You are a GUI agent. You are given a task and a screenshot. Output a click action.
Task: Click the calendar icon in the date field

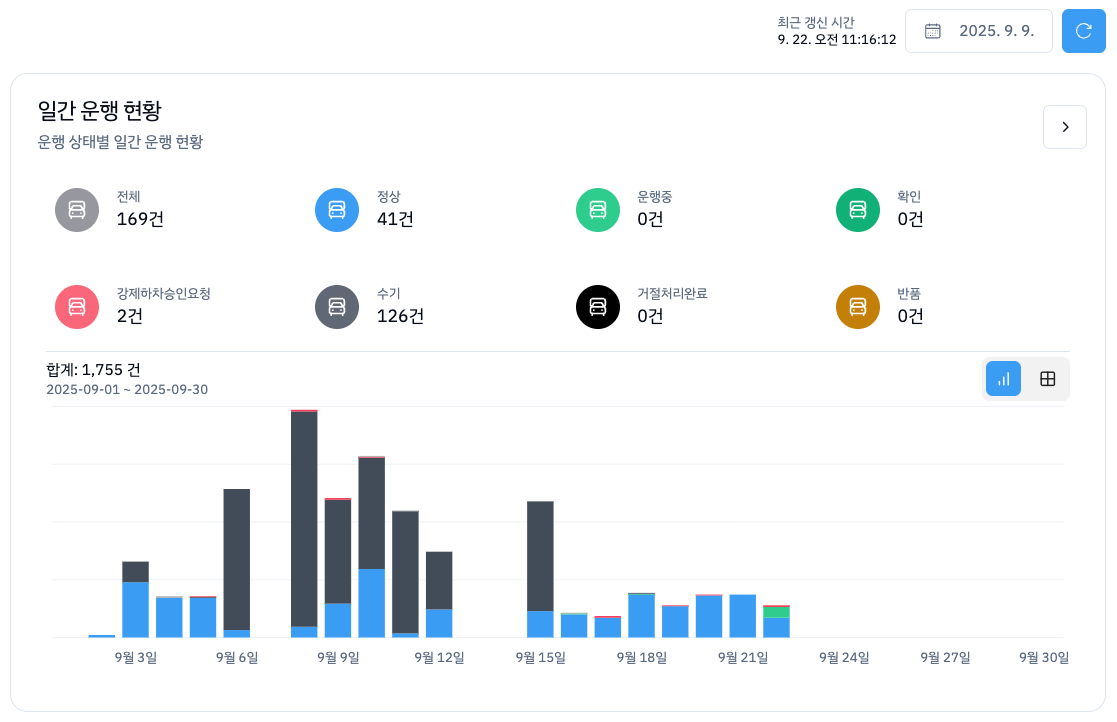pos(933,31)
